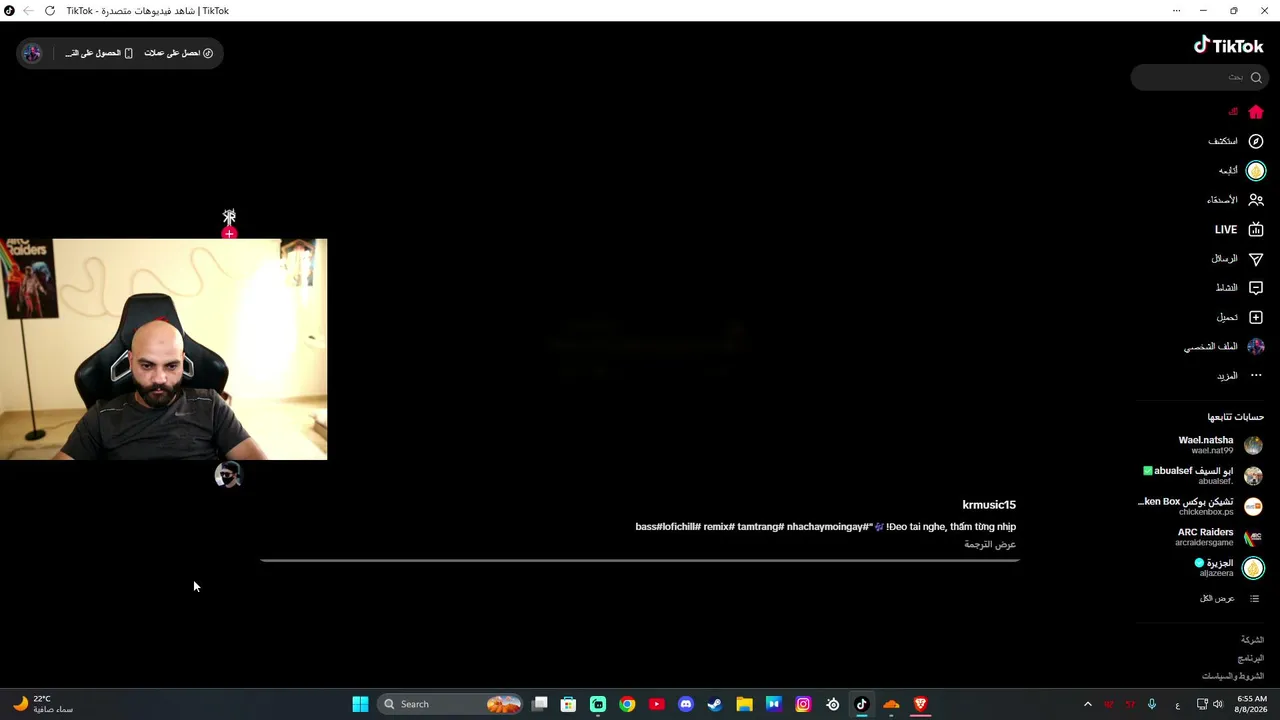Screen dimensions: 1280x720
Task: Open Messages paper-plane icon
Action: (x=1256, y=259)
